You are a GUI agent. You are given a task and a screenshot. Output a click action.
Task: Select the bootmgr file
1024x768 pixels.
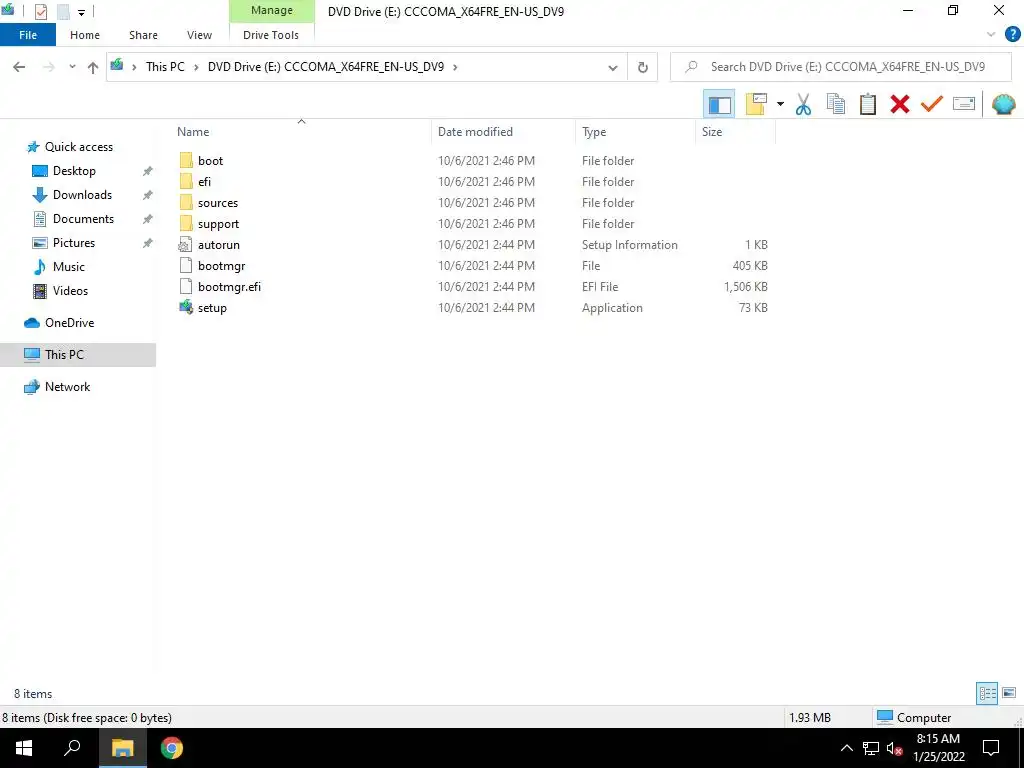pyautogui.click(x=221, y=266)
